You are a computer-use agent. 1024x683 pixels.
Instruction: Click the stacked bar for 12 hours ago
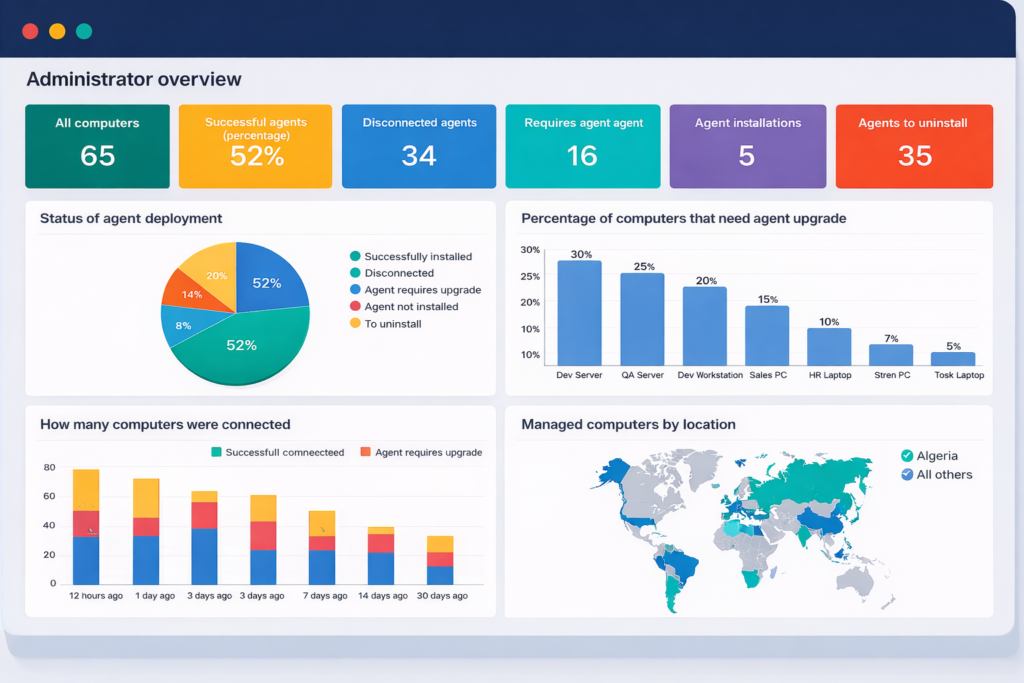point(86,527)
